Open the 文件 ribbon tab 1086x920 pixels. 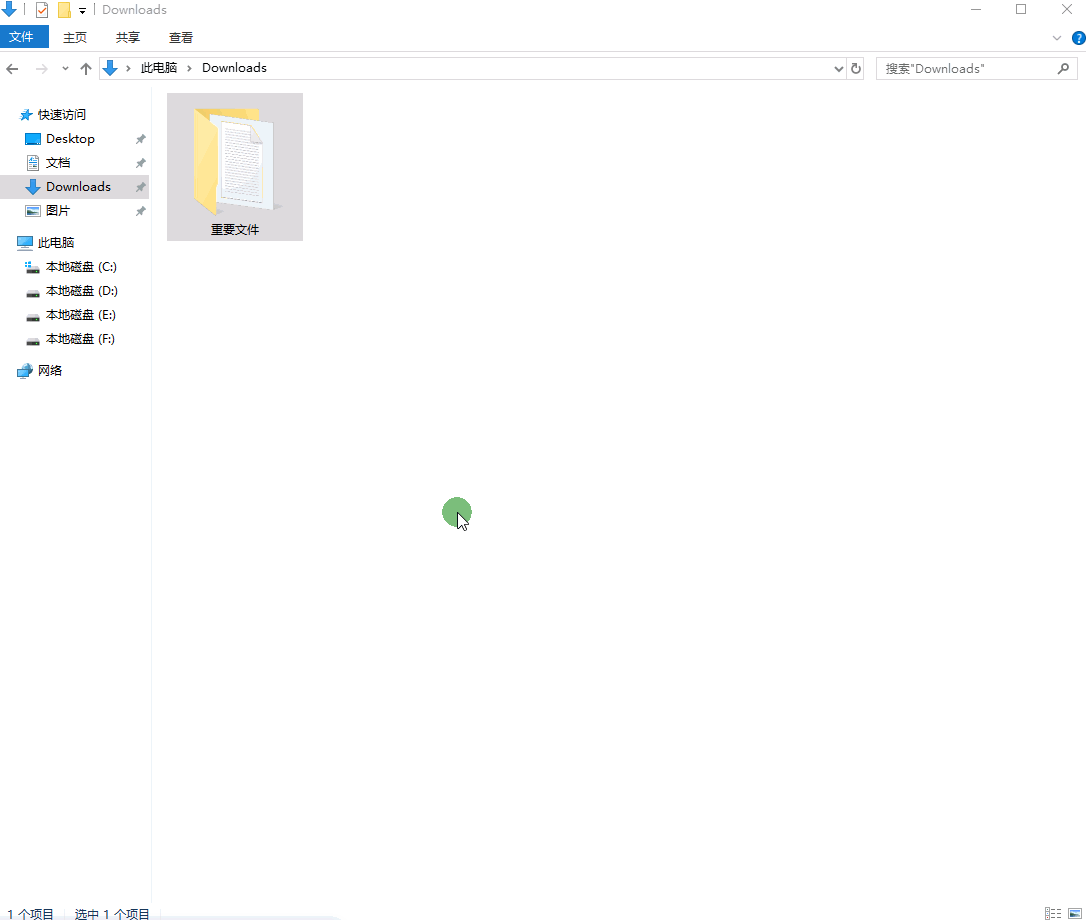(x=24, y=37)
